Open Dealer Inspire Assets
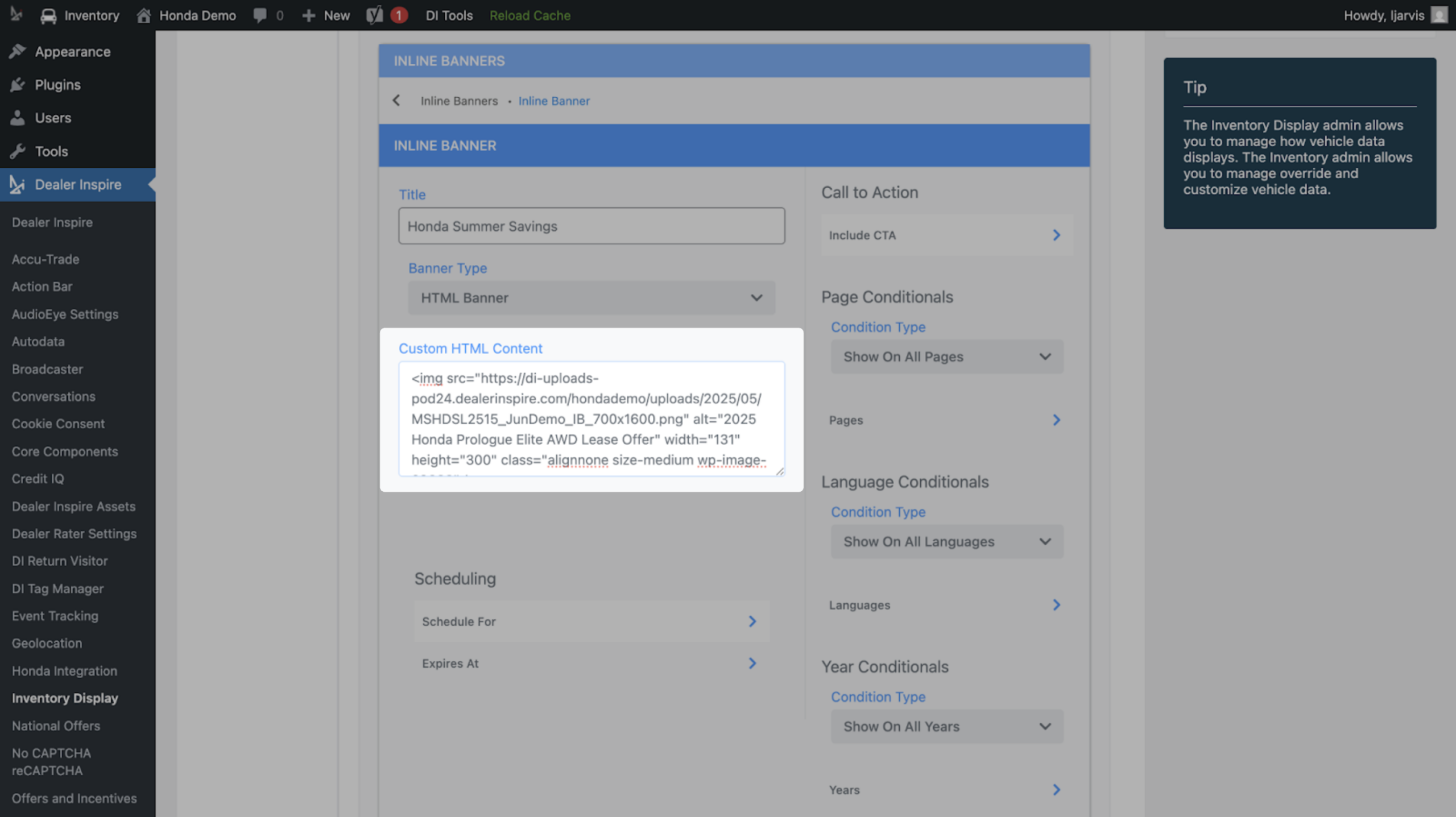Viewport: 1456px width, 817px height. (73, 506)
